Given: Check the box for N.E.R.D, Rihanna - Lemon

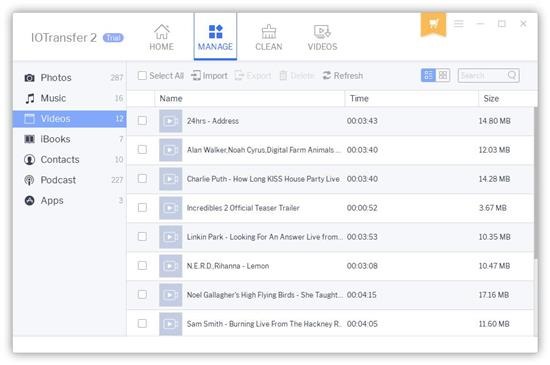Looking at the screenshot, I should click(142, 266).
